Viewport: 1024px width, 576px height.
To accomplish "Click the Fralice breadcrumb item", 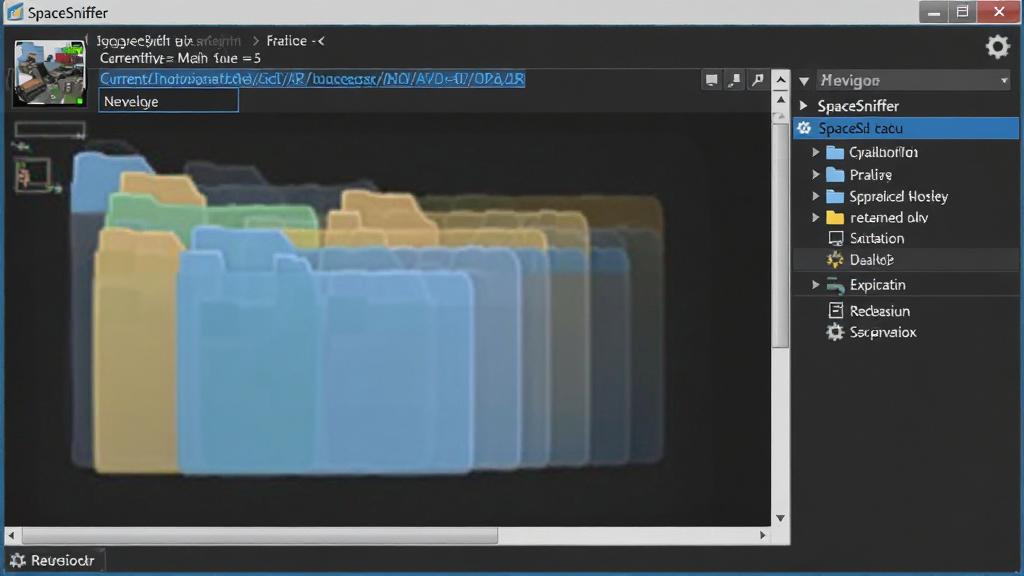I will [x=287, y=40].
